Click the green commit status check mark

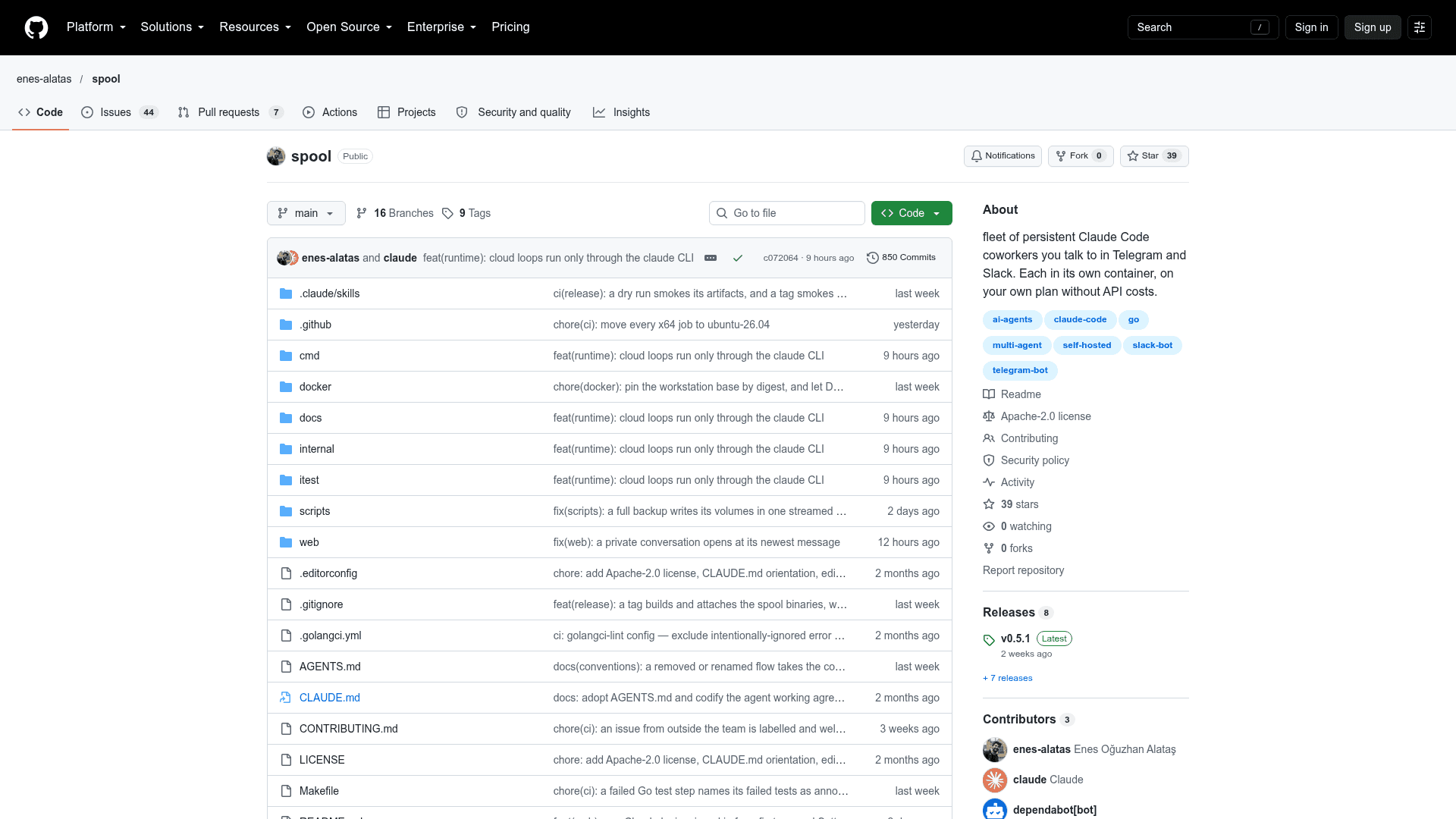point(737,258)
